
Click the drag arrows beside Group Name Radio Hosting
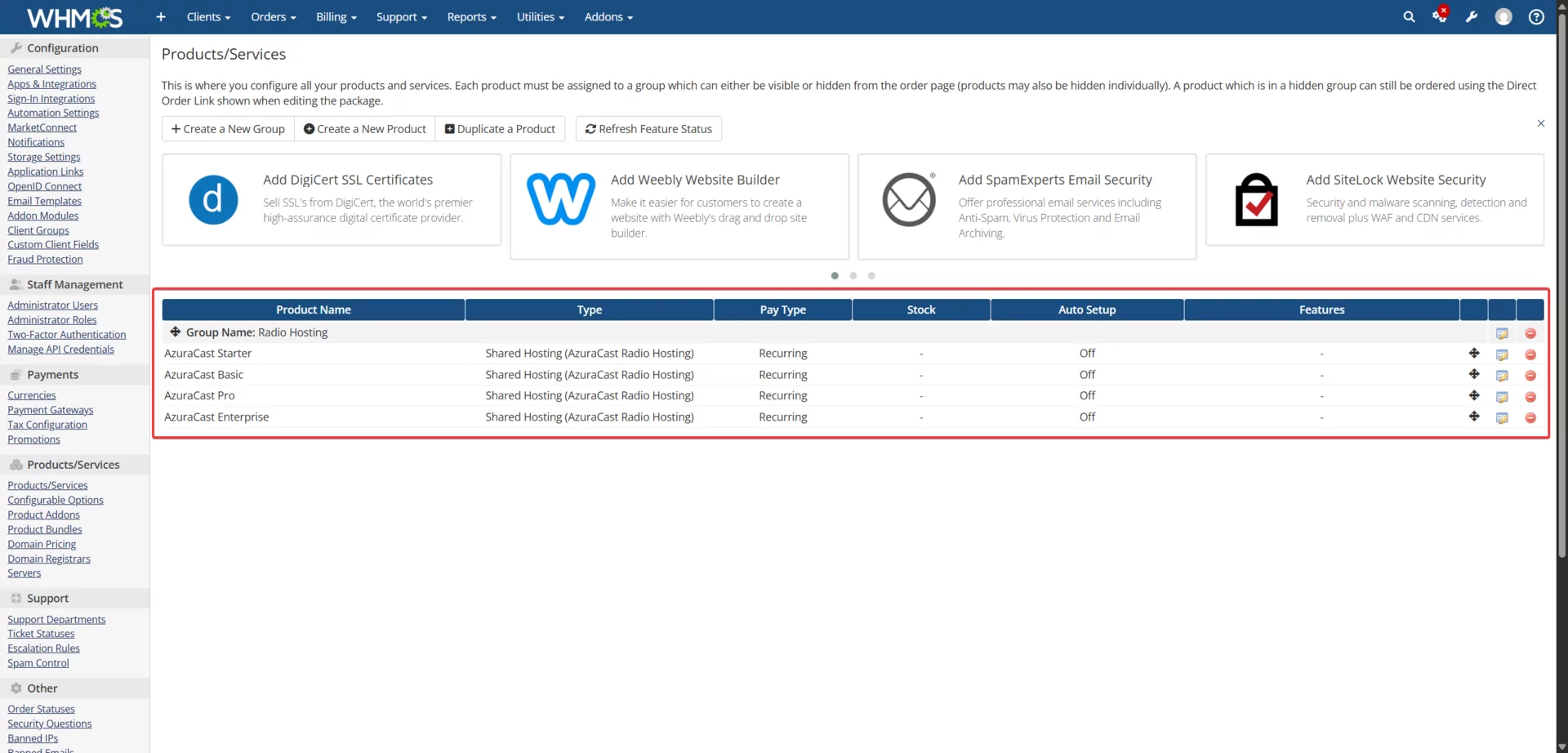(175, 332)
